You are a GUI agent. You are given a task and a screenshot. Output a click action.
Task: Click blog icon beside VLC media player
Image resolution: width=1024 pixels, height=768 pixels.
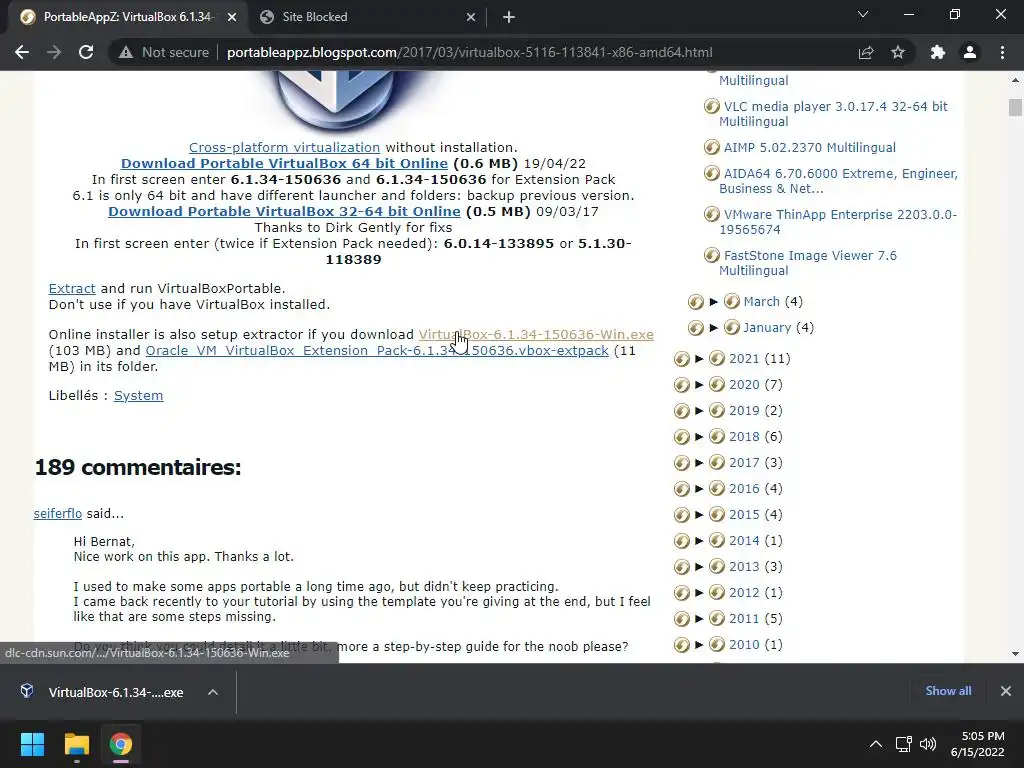711,106
